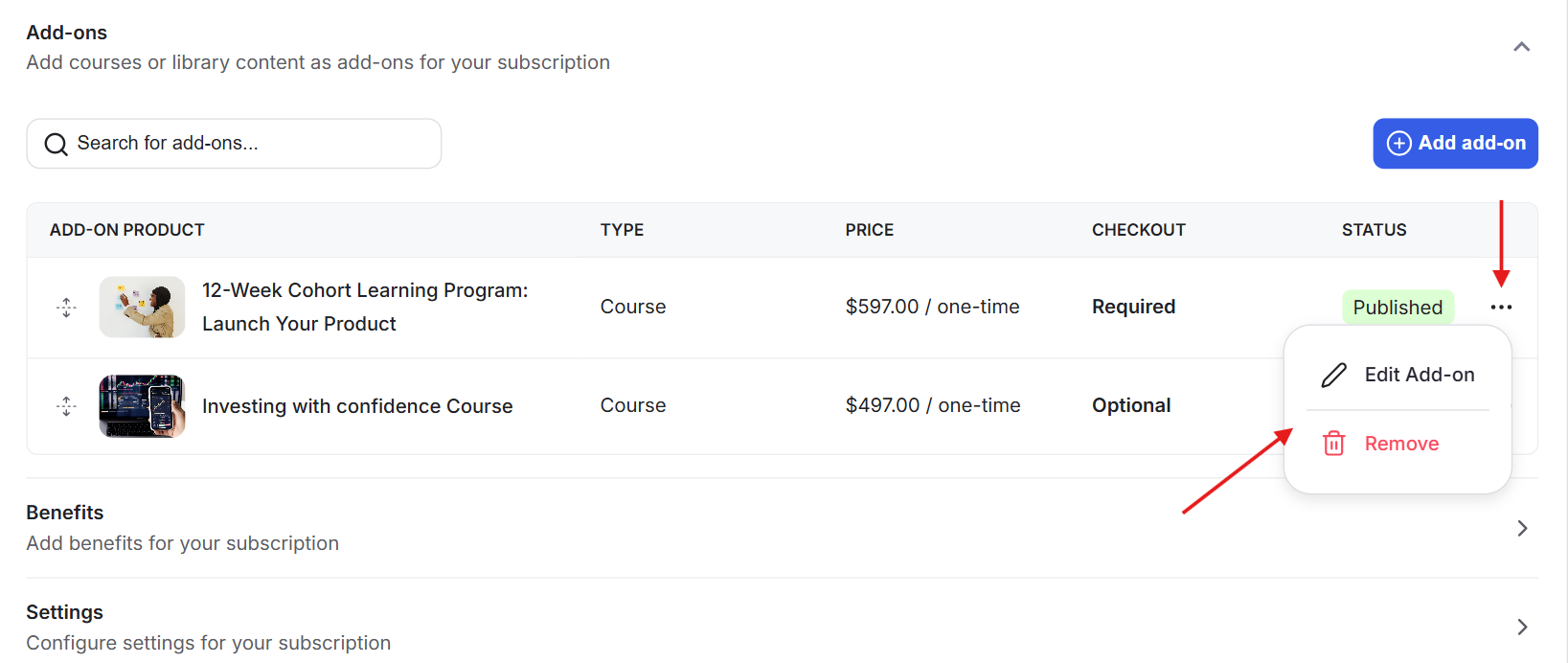The image size is (1568, 663).
Task: Open the Investing with confidence thumbnail
Action: pyautogui.click(x=142, y=406)
